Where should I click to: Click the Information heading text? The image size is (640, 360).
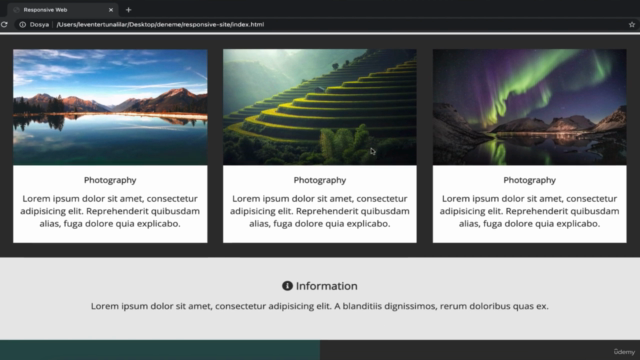[327, 286]
